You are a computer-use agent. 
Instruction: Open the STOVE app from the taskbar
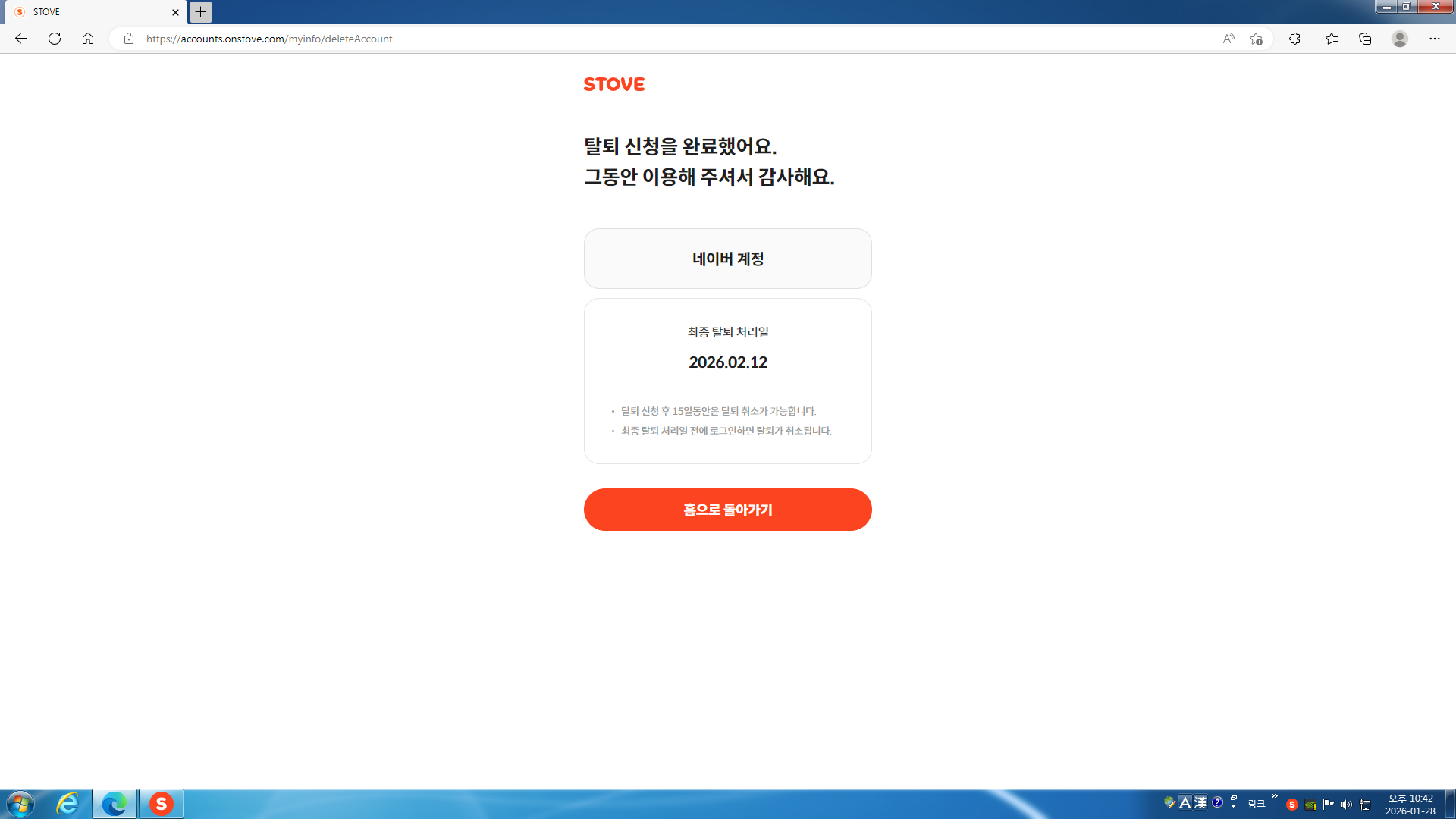point(161,804)
